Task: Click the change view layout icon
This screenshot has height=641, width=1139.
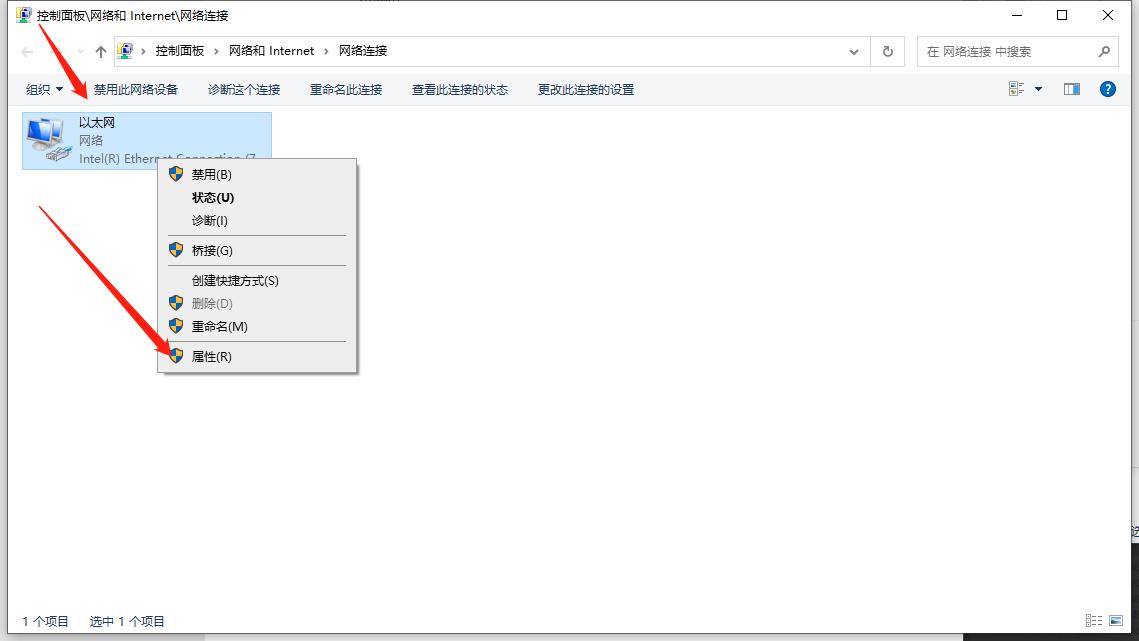Action: pyautogui.click(x=1016, y=89)
